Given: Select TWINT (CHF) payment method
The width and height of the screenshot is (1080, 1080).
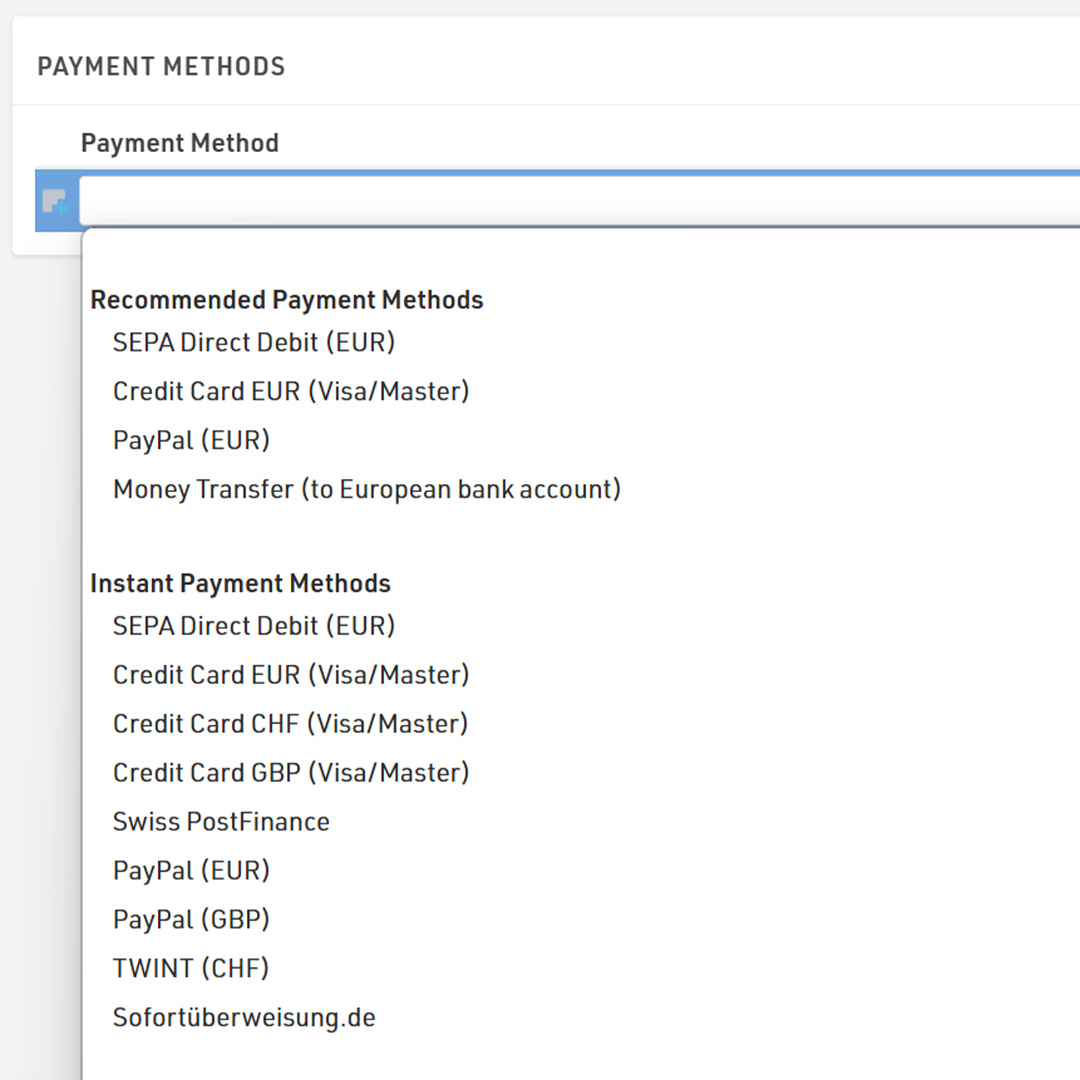Looking at the screenshot, I should tap(190, 968).
